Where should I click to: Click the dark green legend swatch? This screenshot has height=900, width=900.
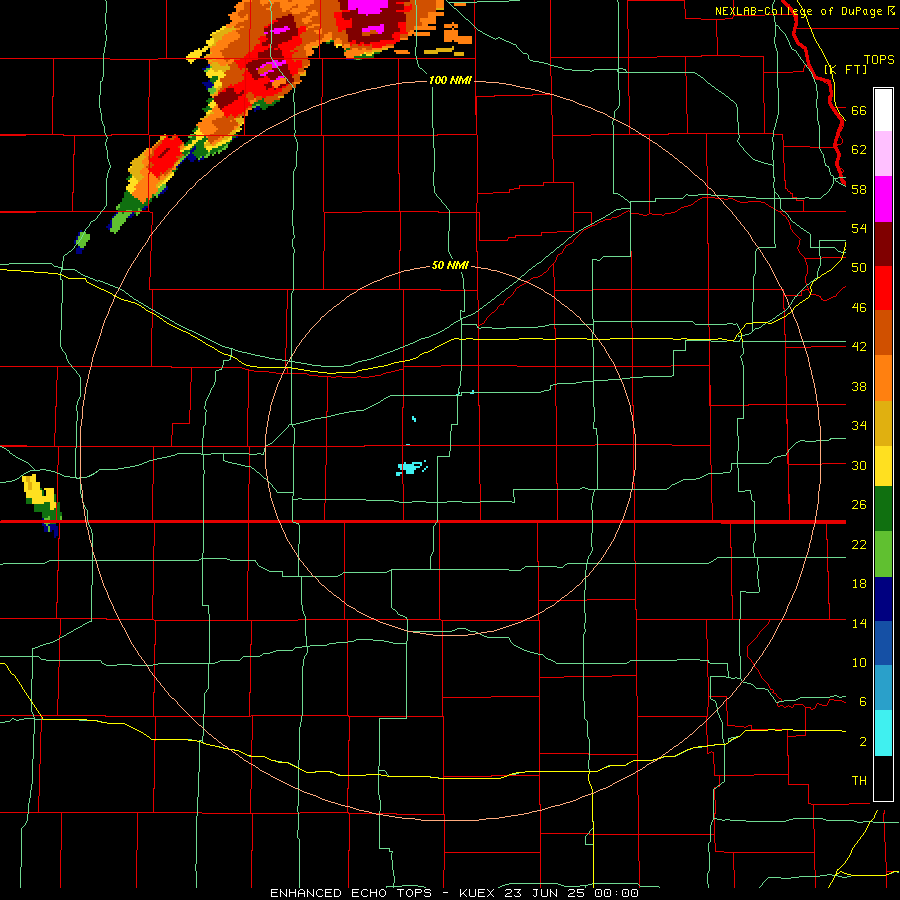[x=883, y=509]
